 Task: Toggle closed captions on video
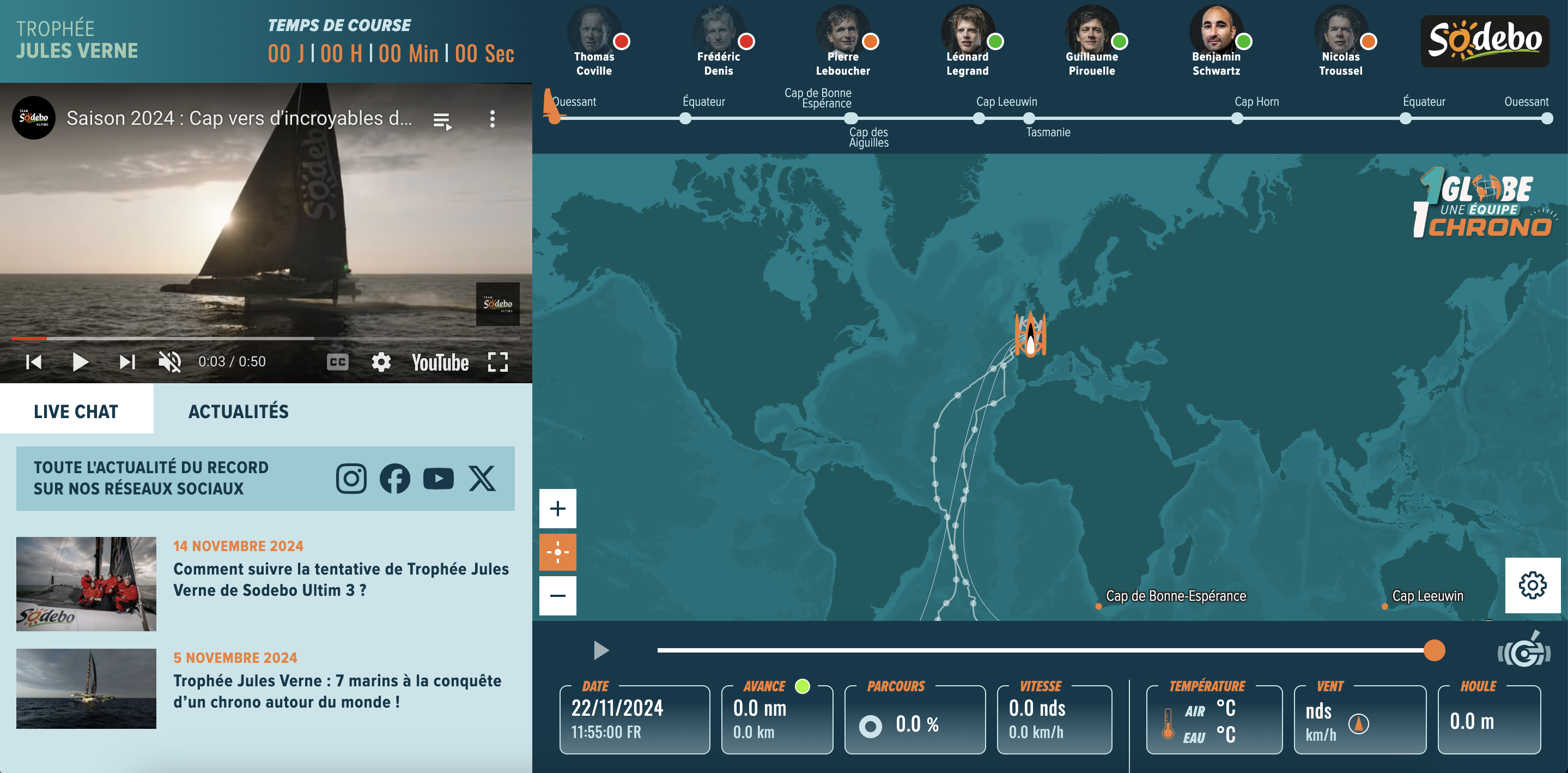click(x=338, y=363)
